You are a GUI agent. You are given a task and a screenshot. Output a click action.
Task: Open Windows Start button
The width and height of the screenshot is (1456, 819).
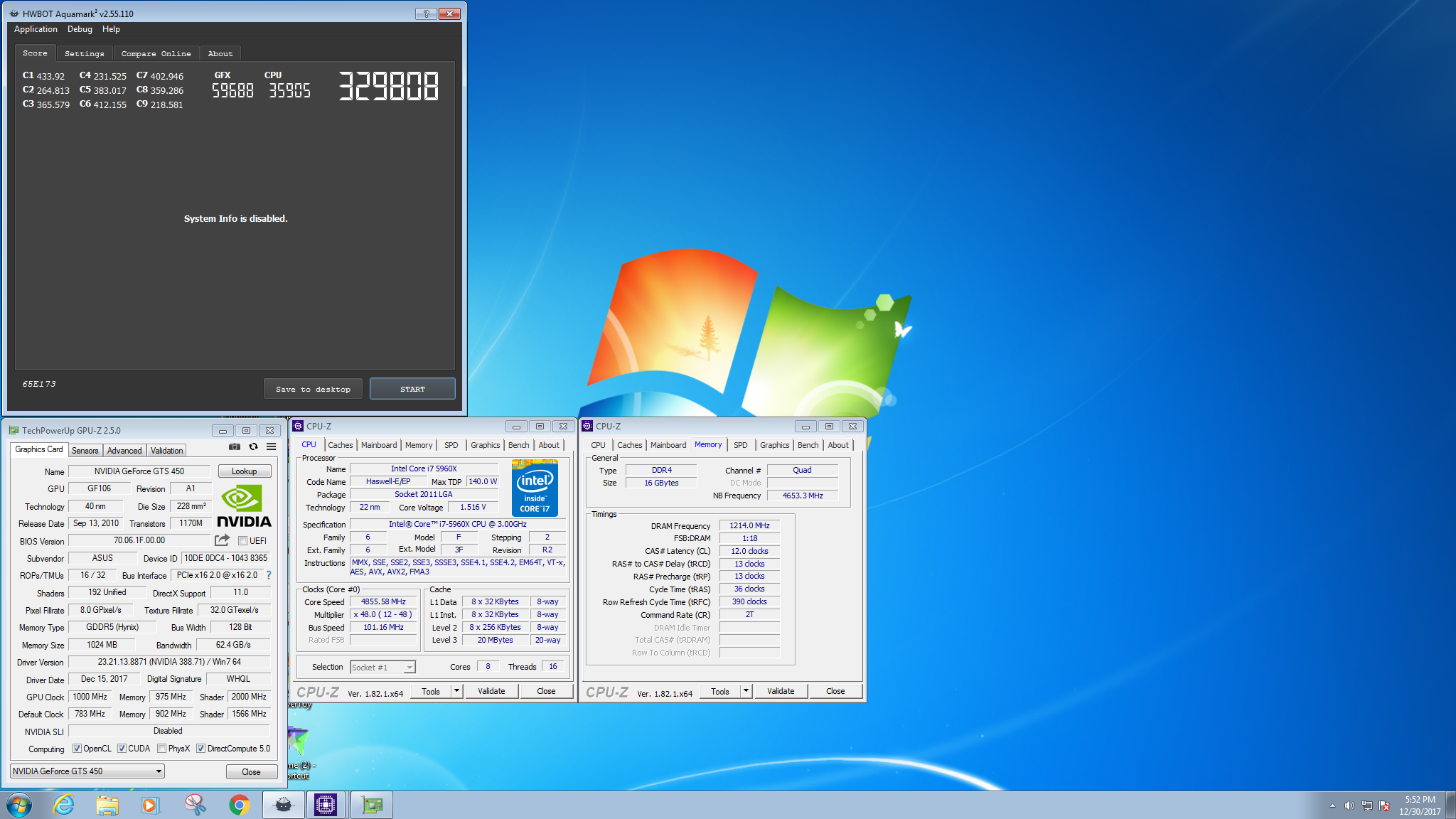pyautogui.click(x=19, y=805)
